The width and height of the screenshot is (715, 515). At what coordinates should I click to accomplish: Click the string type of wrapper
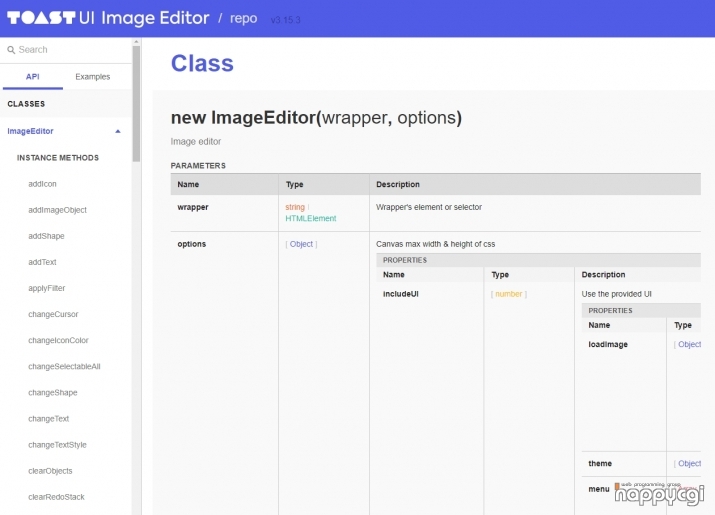(295, 207)
